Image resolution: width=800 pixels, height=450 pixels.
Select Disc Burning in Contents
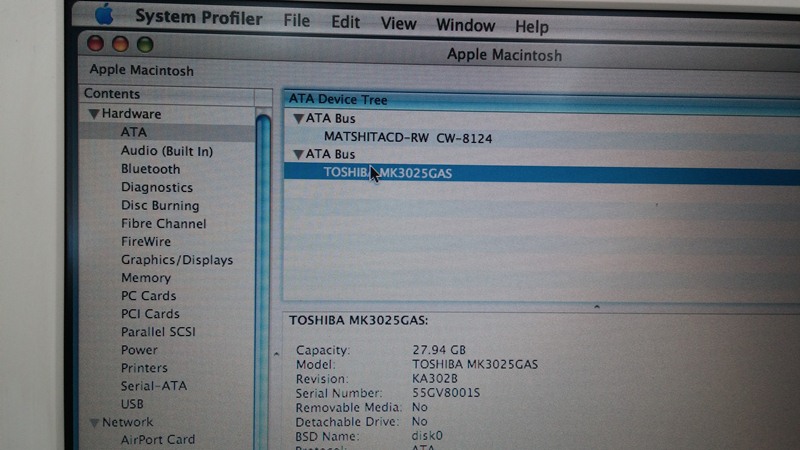click(x=160, y=205)
